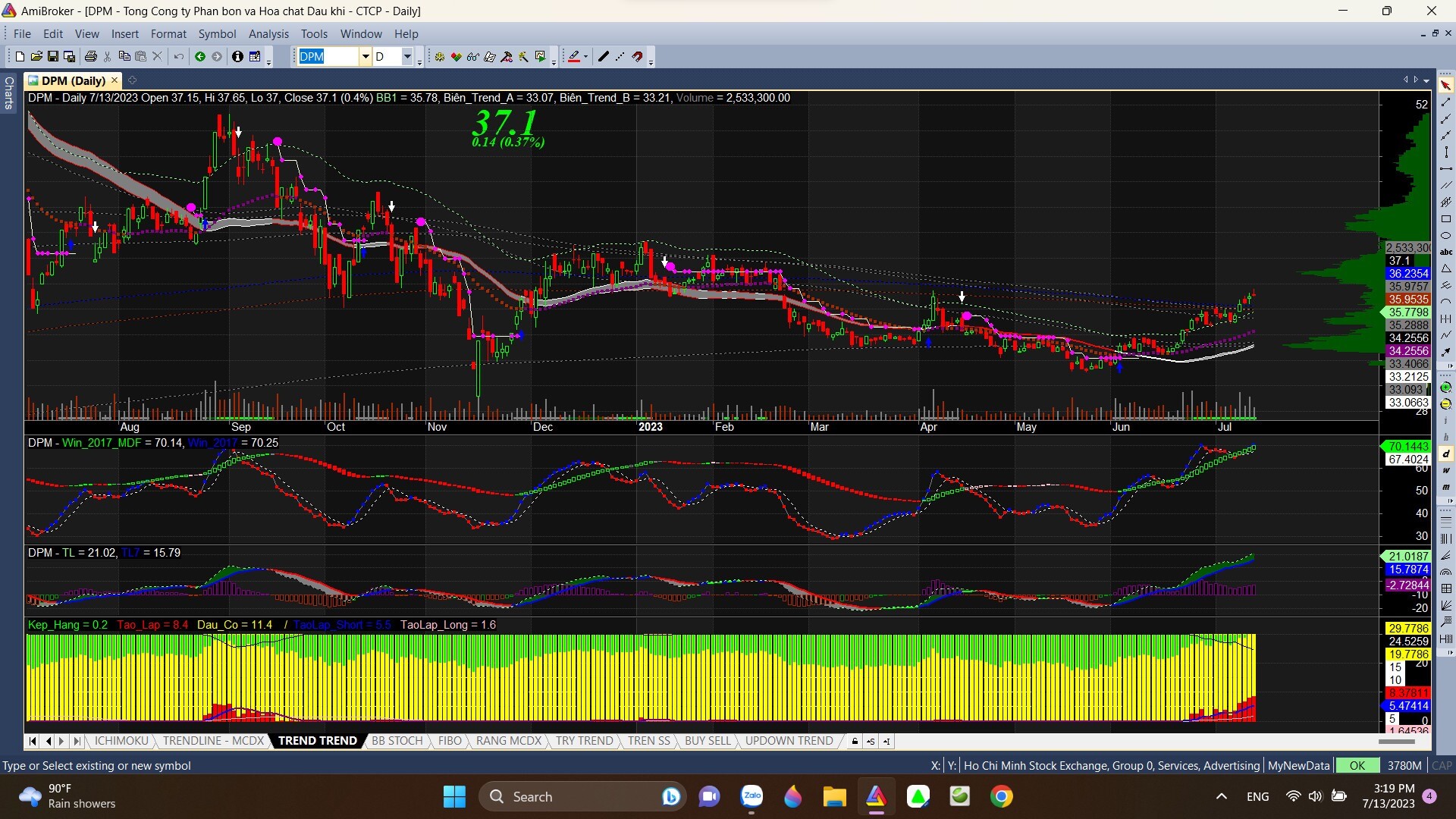Image resolution: width=1456 pixels, height=819 pixels.
Task: Create a new document with New icon
Action: (20, 56)
